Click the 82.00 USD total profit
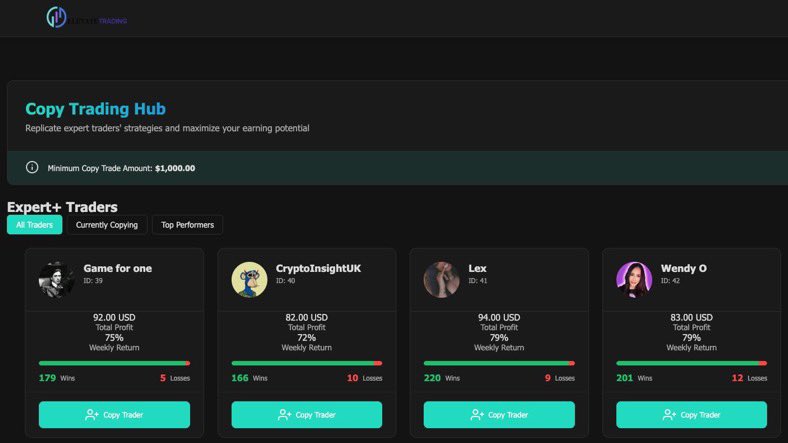 pos(307,317)
